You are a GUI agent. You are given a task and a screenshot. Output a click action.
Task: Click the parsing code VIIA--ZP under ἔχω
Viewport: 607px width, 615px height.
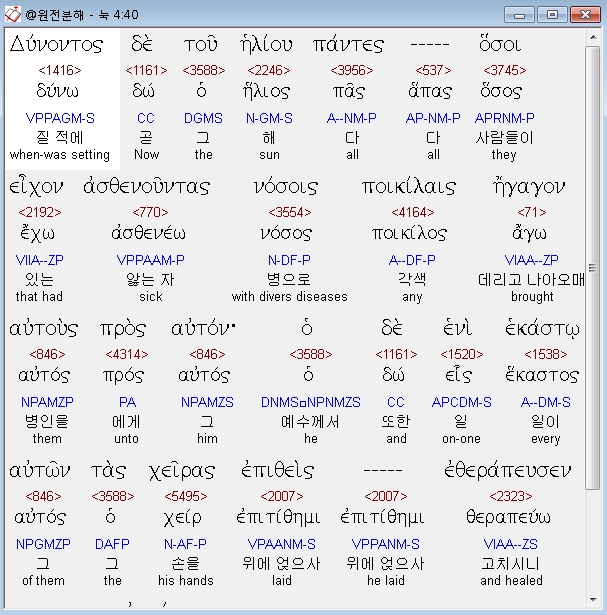(39, 260)
